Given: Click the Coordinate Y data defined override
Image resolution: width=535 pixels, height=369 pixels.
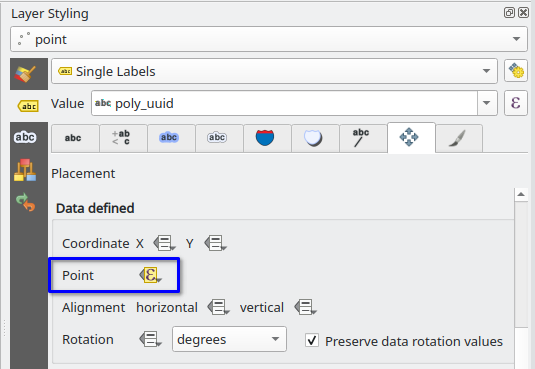Looking at the screenshot, I should 215,243.
